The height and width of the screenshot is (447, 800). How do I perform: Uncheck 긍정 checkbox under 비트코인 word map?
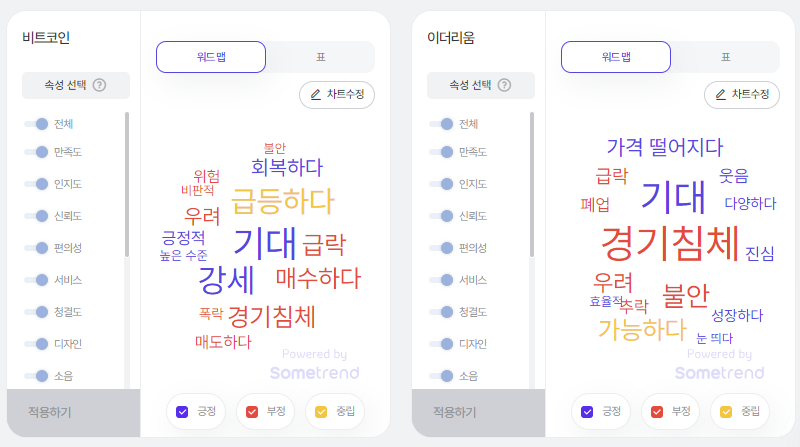[x=182, y=412]
